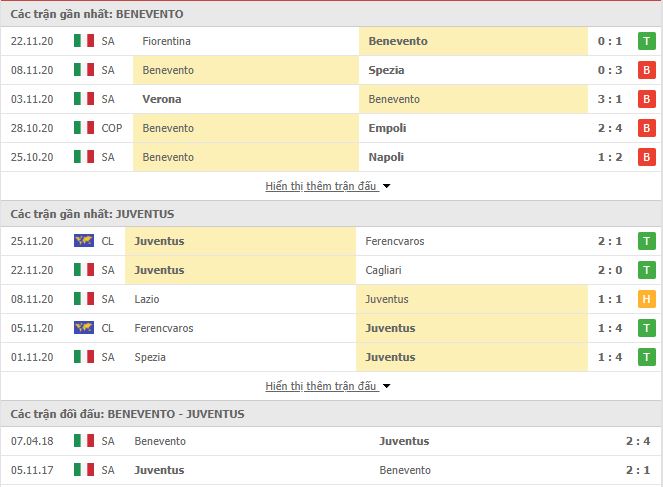Click red B badge for Spezia 0:3 match
This screenshot has height=487, width=663.
click(x=647, y=70)
